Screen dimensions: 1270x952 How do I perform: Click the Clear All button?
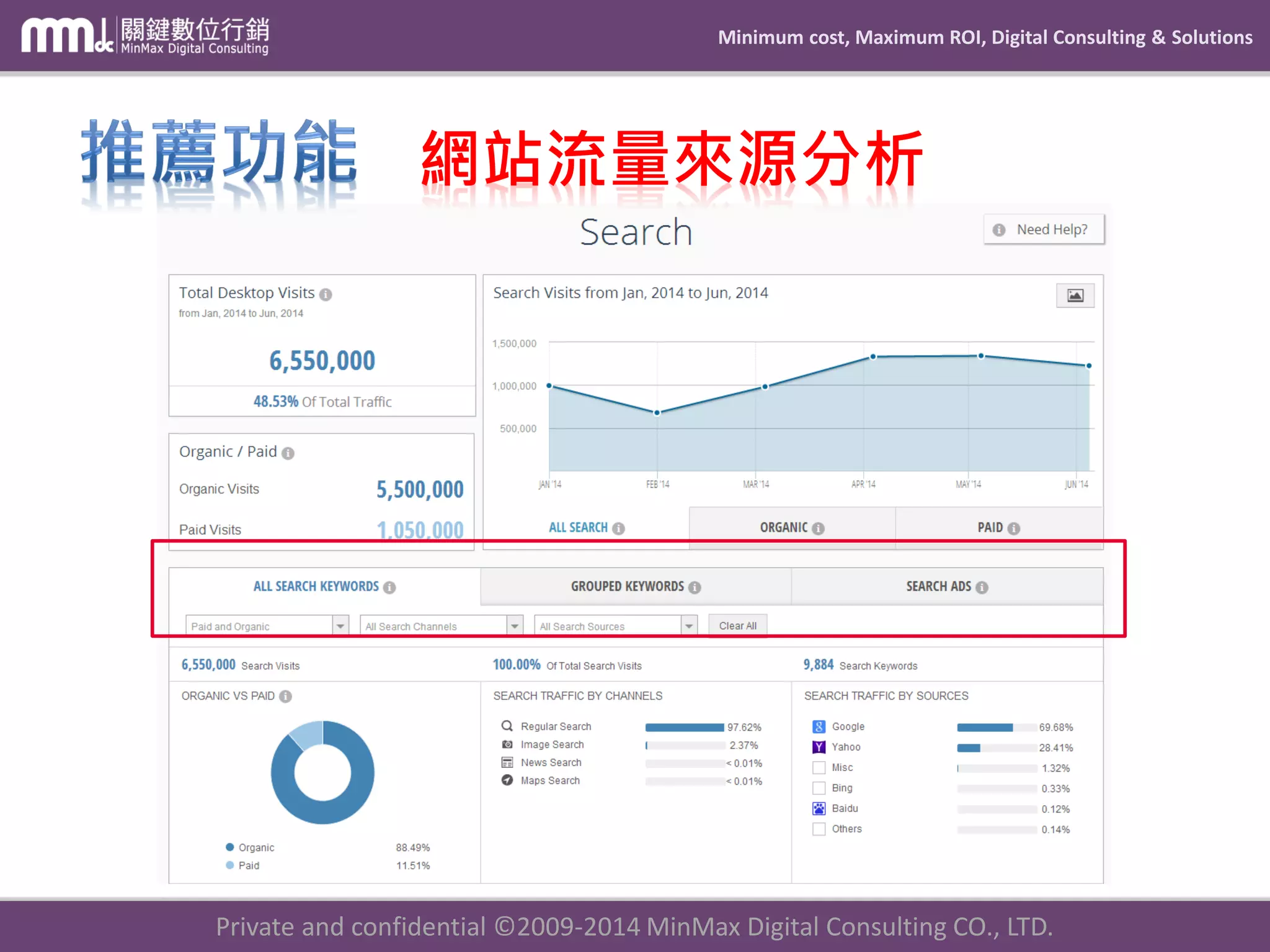pyautogui.click(x=737, y=626)
